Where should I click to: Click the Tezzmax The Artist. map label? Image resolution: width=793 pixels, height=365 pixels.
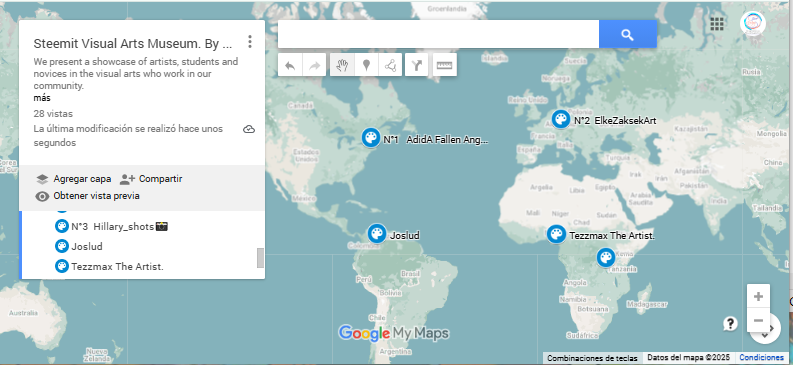tap(612, 236)
